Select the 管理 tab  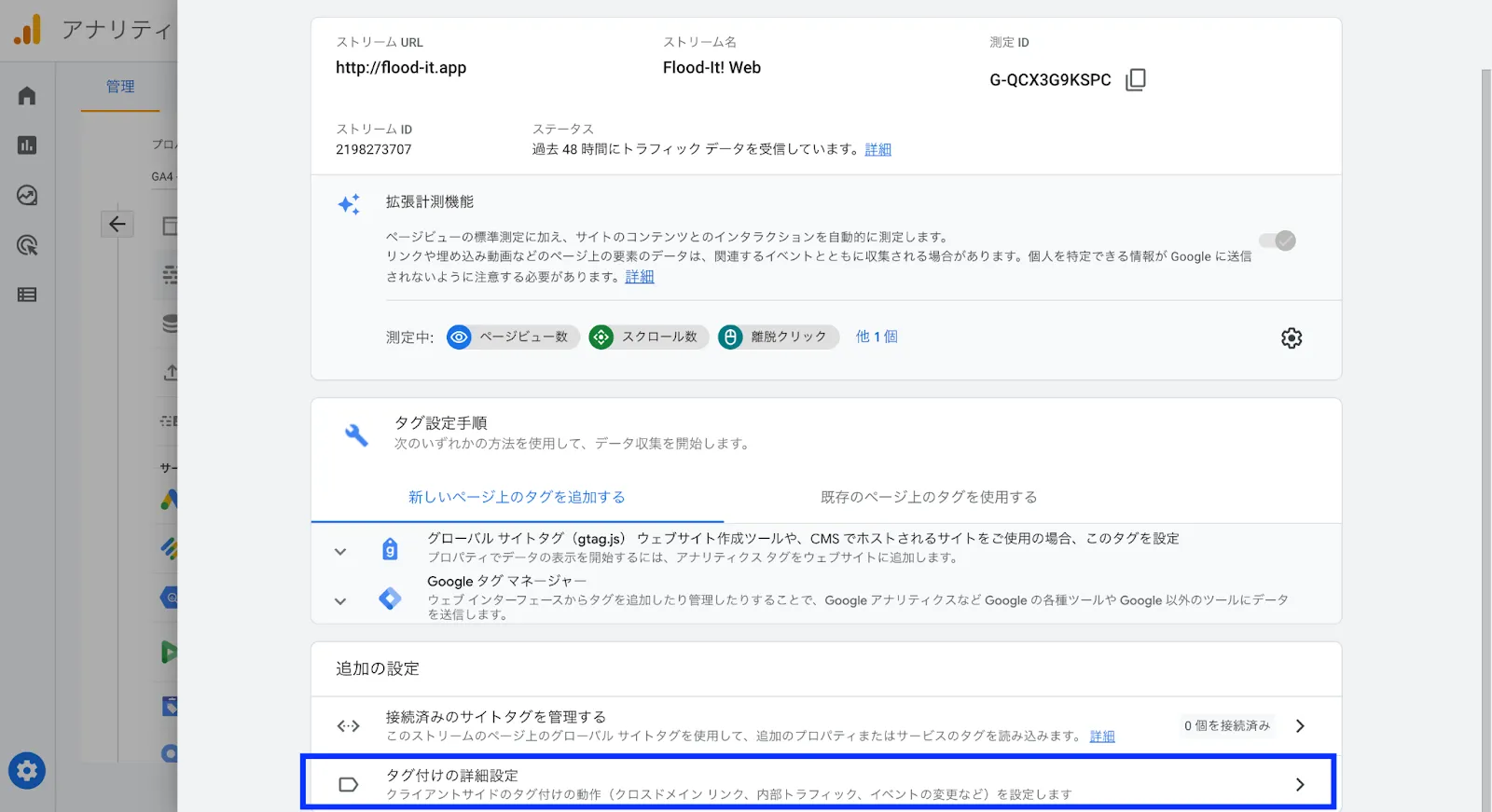tap(120, 87)
